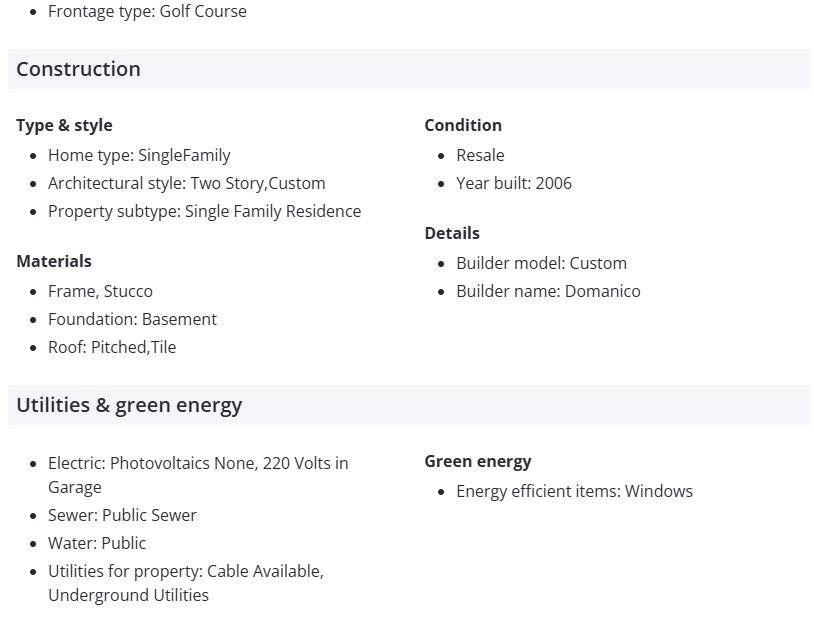The width and height of the screenshot is (814, 619).
Task: Click the Builder model: Custom item
Action: point(541,263)
